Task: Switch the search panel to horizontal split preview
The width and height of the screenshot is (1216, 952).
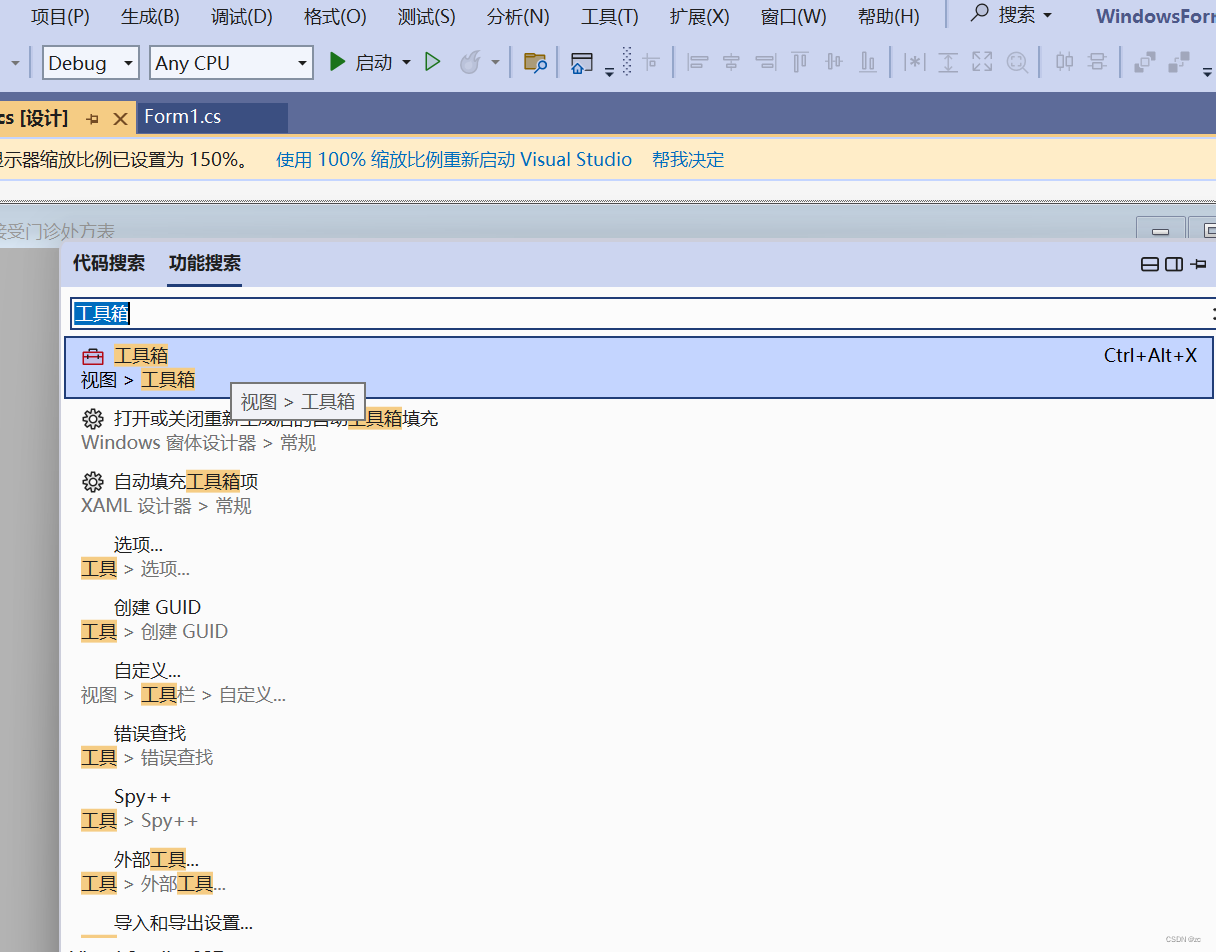Action: 1151,264
